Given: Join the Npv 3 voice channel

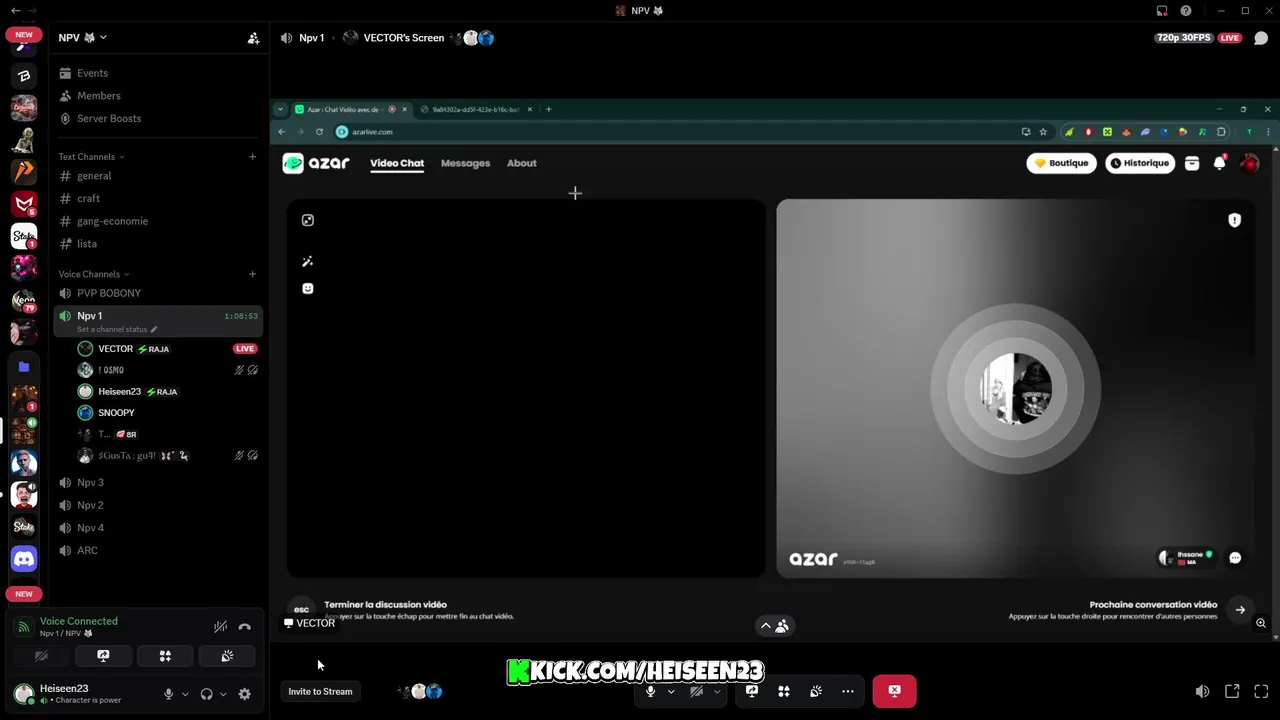Looking at the screenshot, I should point(158,482).
